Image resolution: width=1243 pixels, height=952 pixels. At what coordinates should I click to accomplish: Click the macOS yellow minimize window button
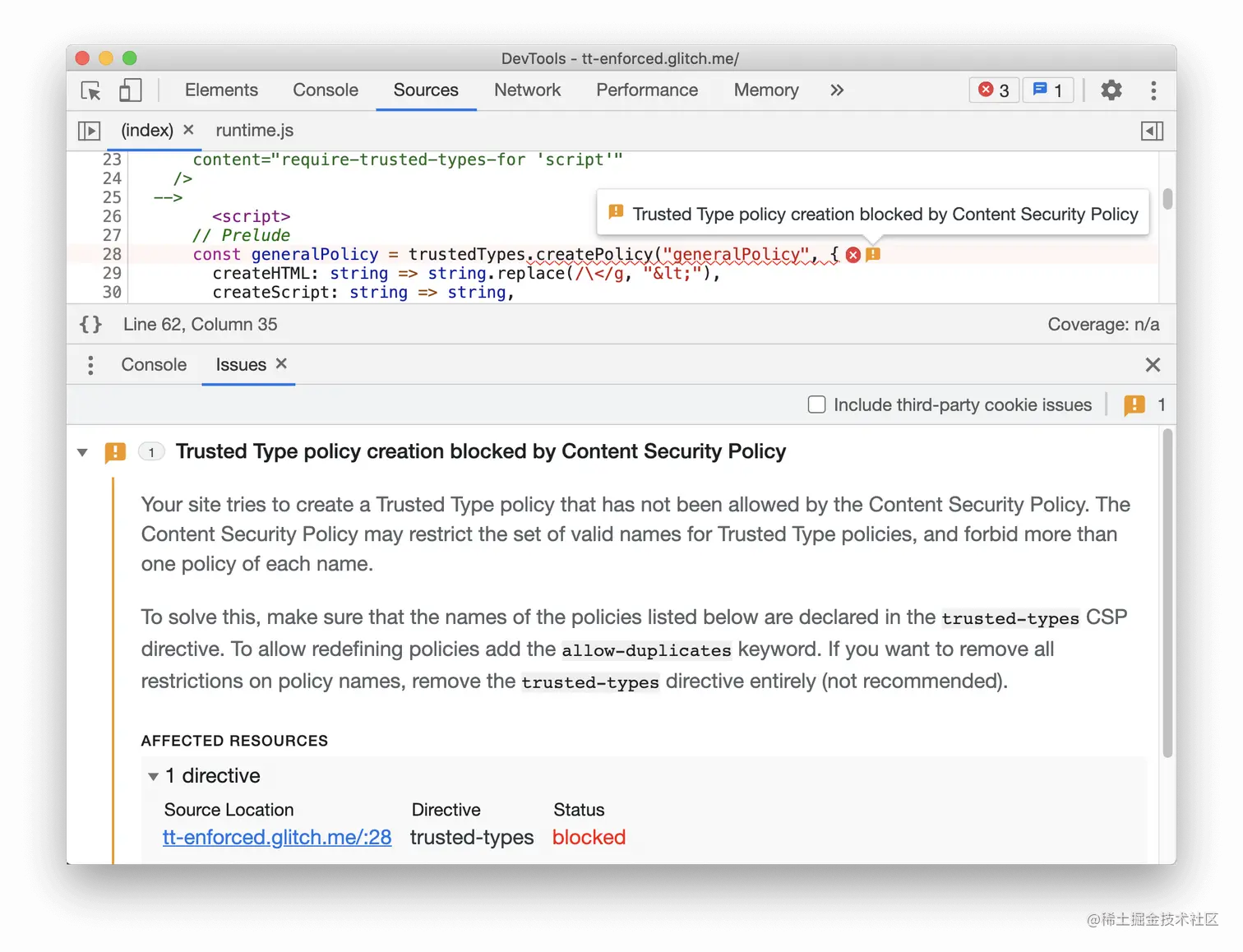point(105,58)
